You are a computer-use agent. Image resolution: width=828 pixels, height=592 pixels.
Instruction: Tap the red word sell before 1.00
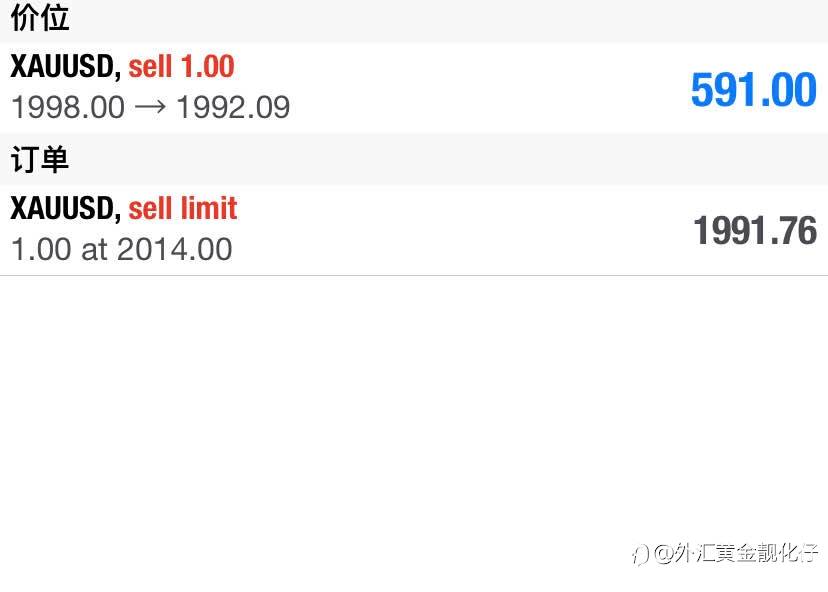click(x=150, y=67)
